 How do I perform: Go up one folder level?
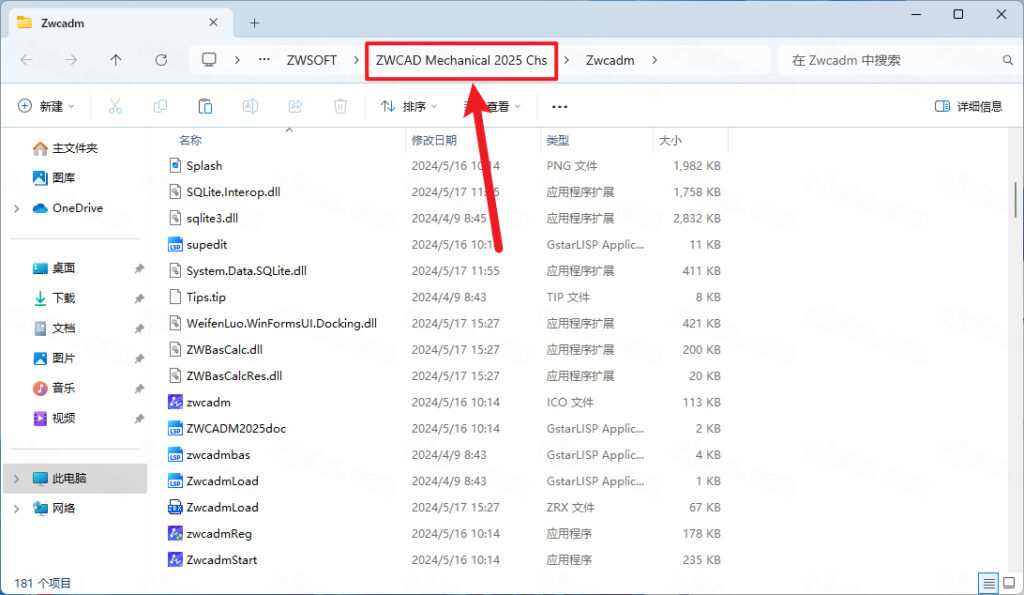pos(116,60)
